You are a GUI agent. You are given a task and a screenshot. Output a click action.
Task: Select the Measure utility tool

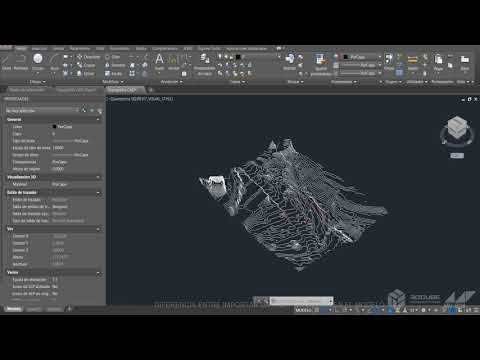(412, 62)
